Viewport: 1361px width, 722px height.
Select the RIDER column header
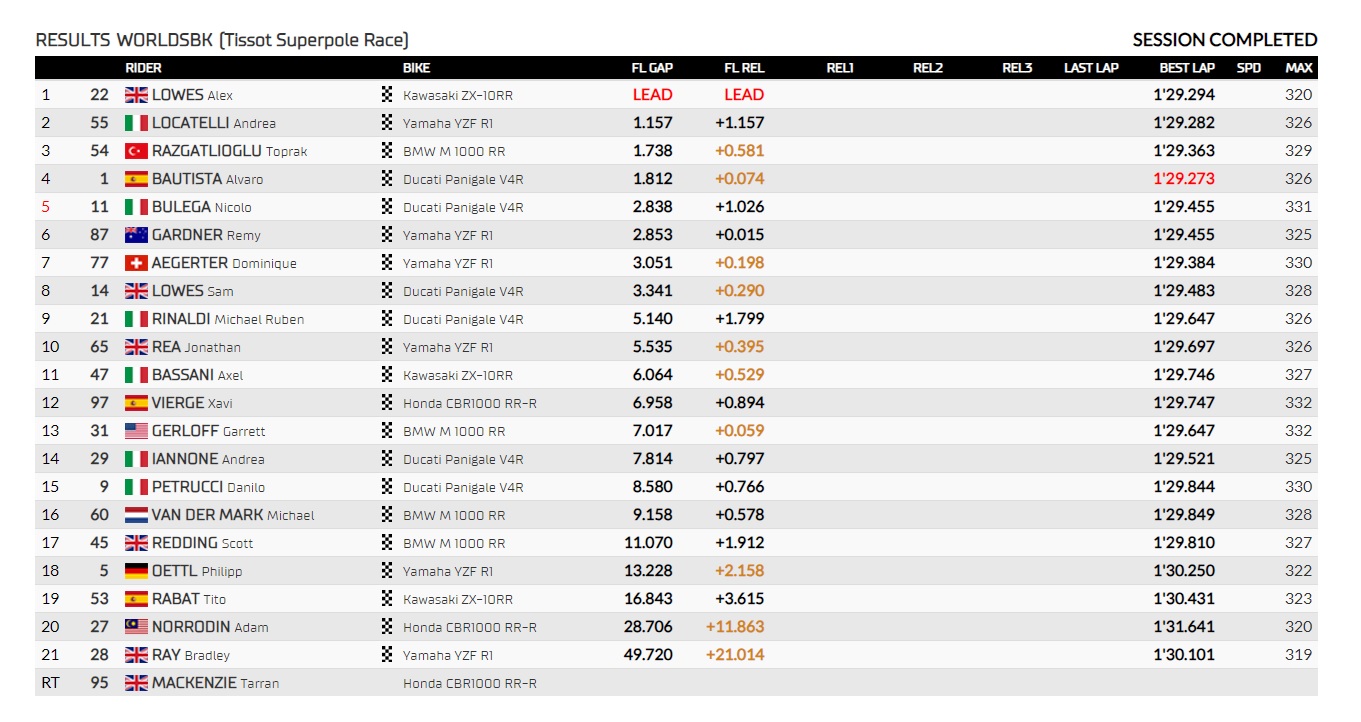[143, 68]
